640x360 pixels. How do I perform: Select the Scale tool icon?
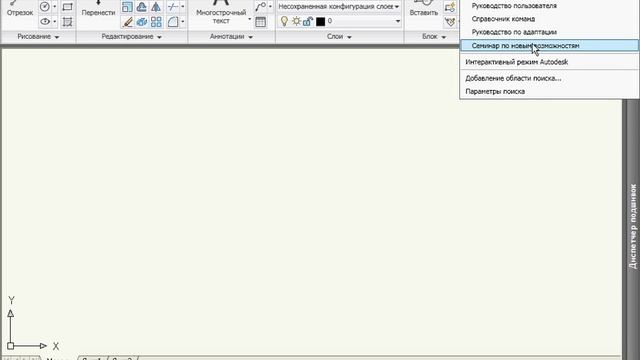[x=127, y=7]
